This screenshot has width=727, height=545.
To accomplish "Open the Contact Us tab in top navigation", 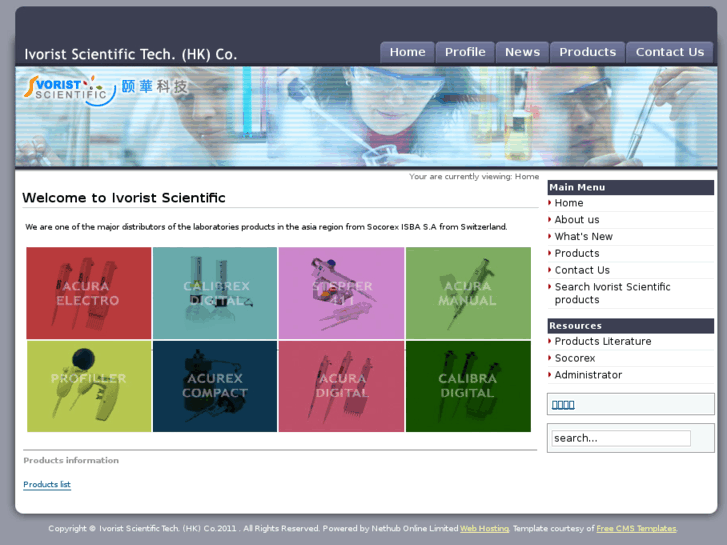I will (x=670, y=52).
